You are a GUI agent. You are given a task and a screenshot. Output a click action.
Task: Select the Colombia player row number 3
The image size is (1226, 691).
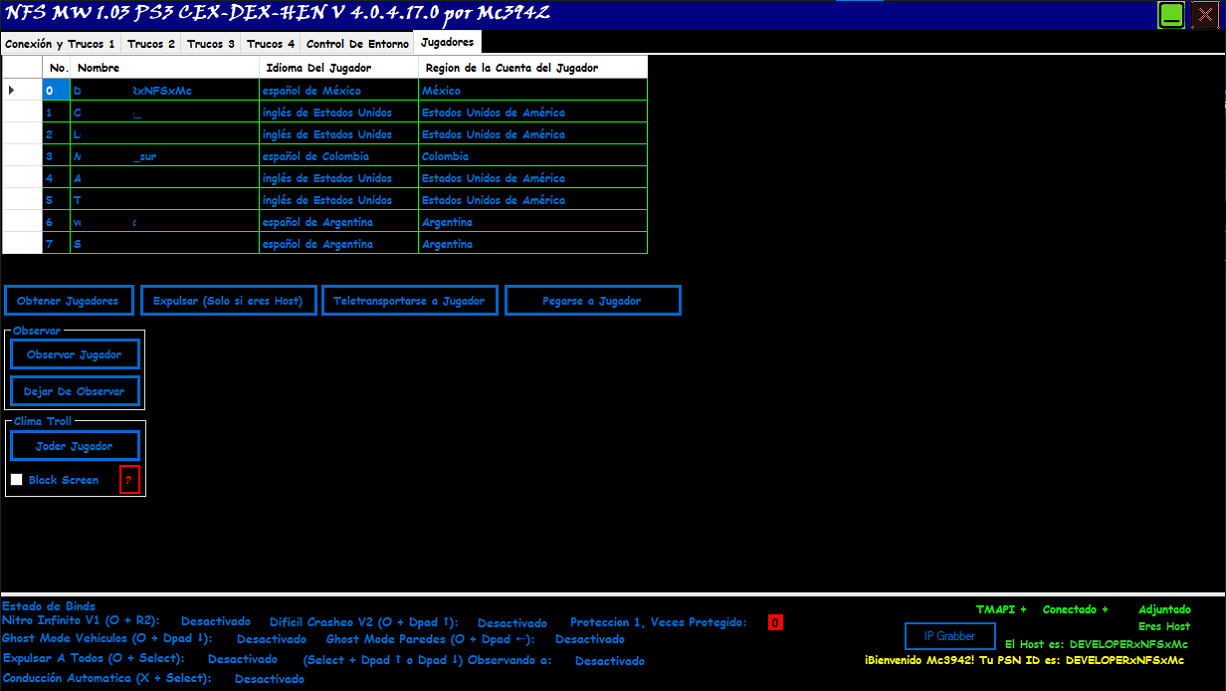(49, 157)
